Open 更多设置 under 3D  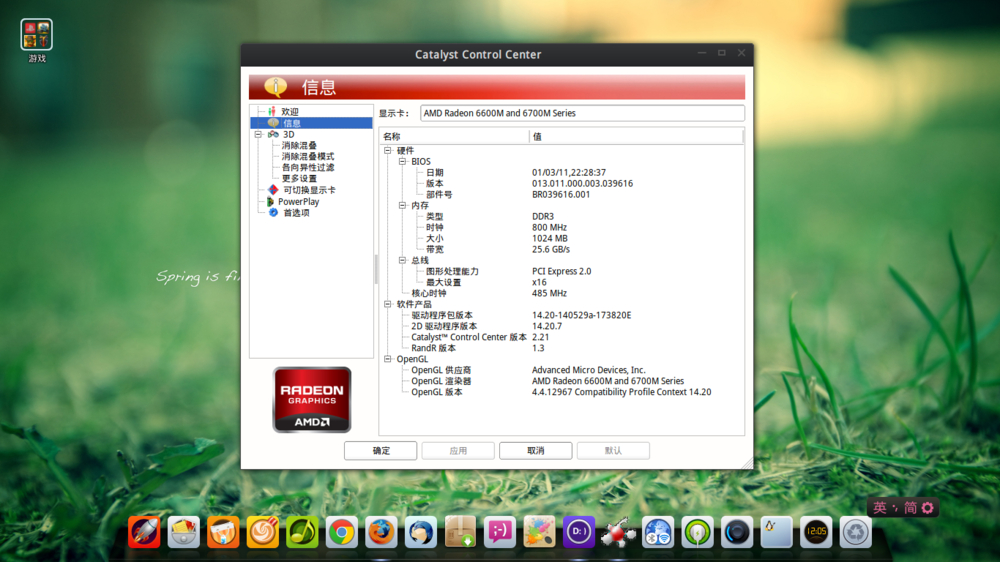tap(299, 179)
